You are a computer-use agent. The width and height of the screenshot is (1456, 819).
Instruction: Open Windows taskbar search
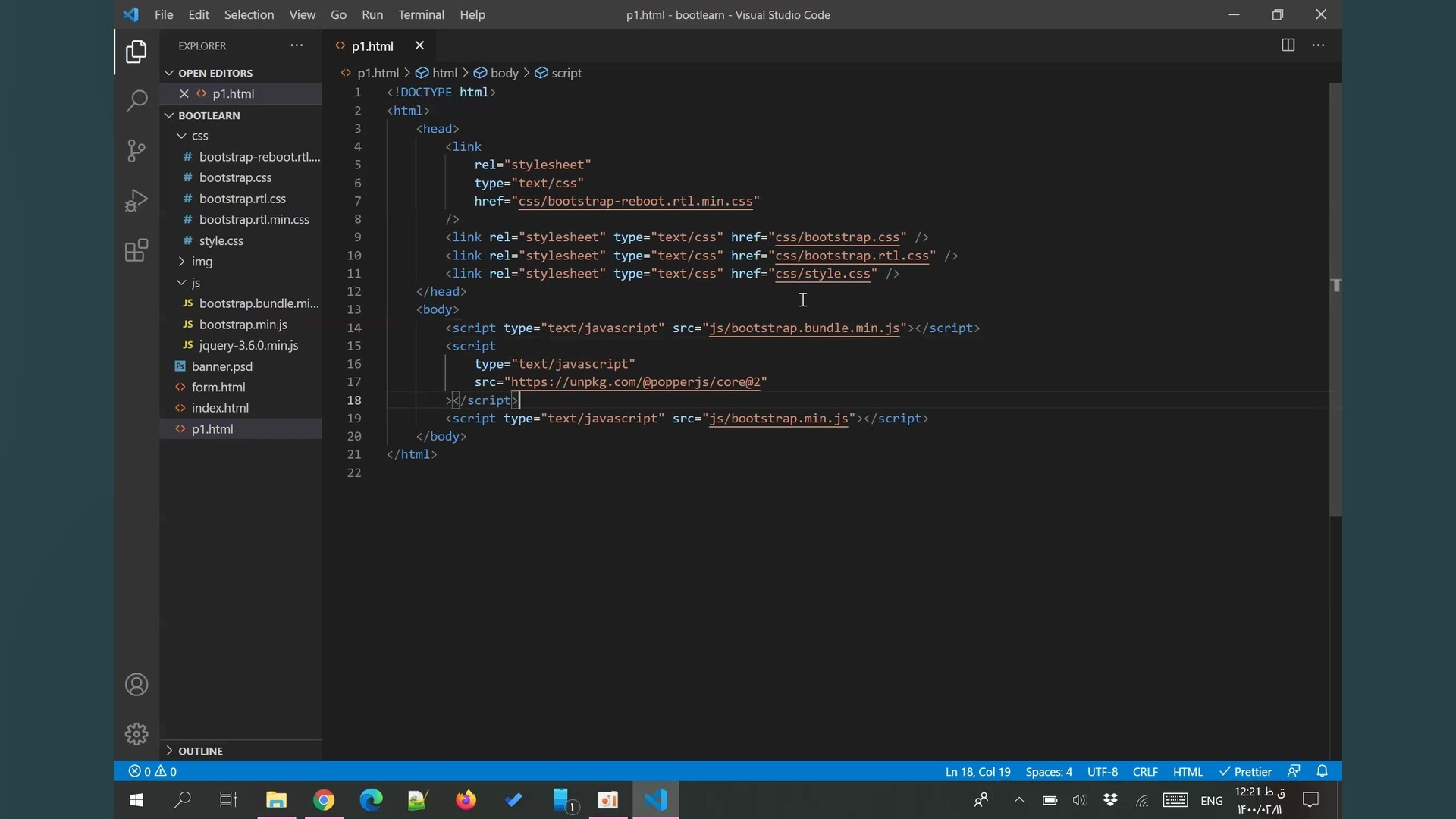tap(182, 800)
